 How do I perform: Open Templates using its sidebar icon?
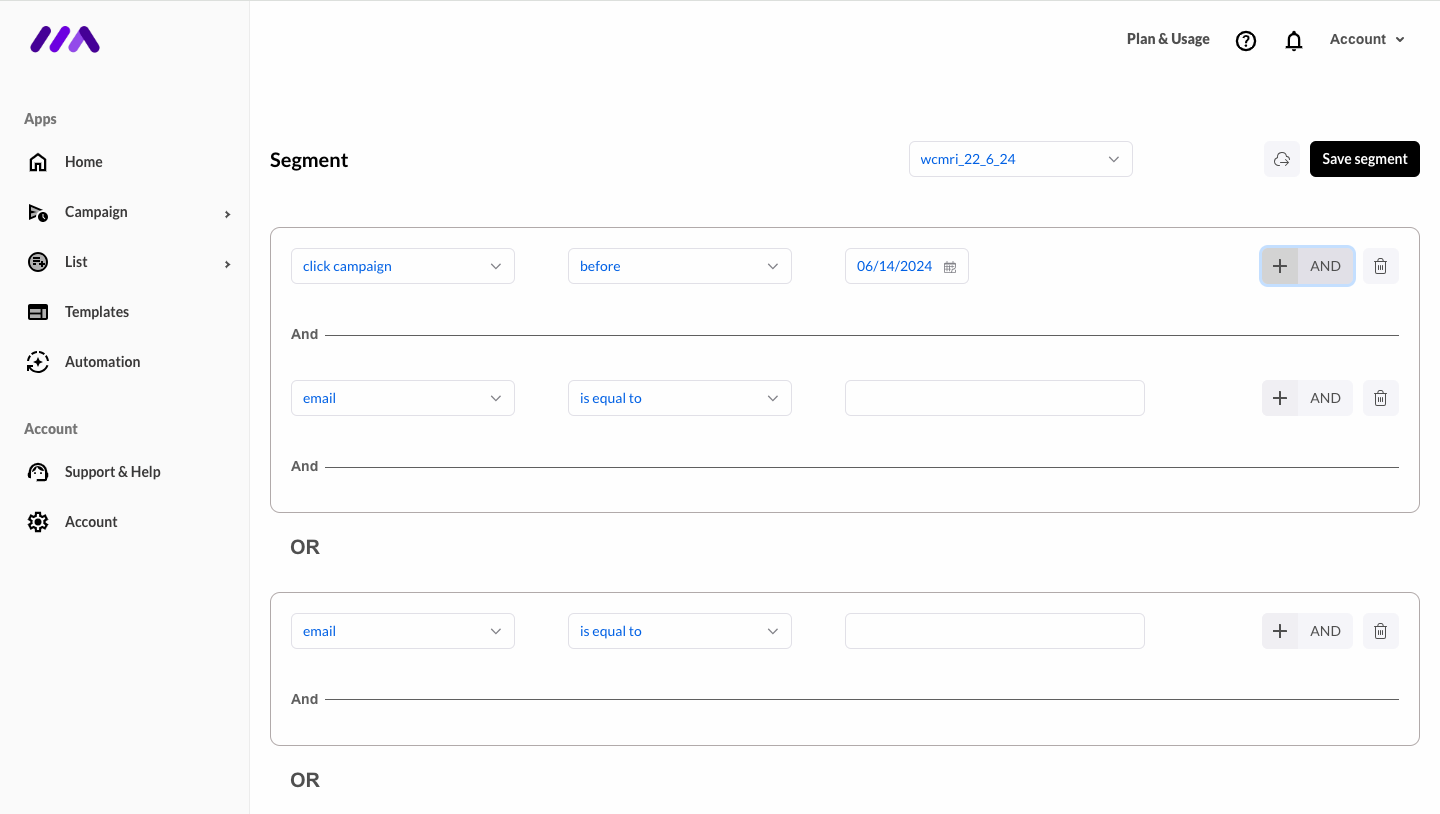(37, 311)
